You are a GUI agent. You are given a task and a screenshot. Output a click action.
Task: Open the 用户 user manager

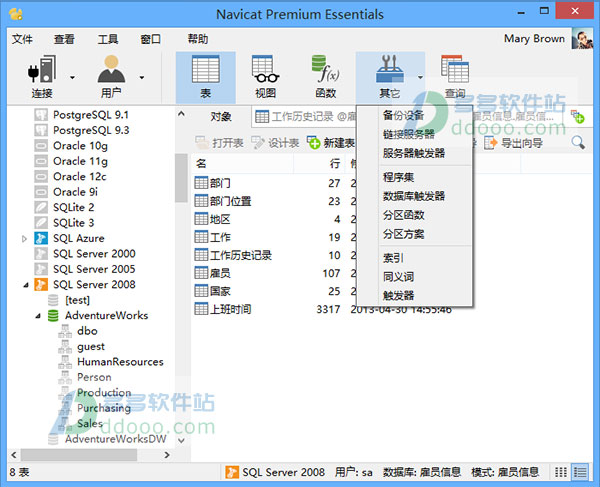[111, 76]
